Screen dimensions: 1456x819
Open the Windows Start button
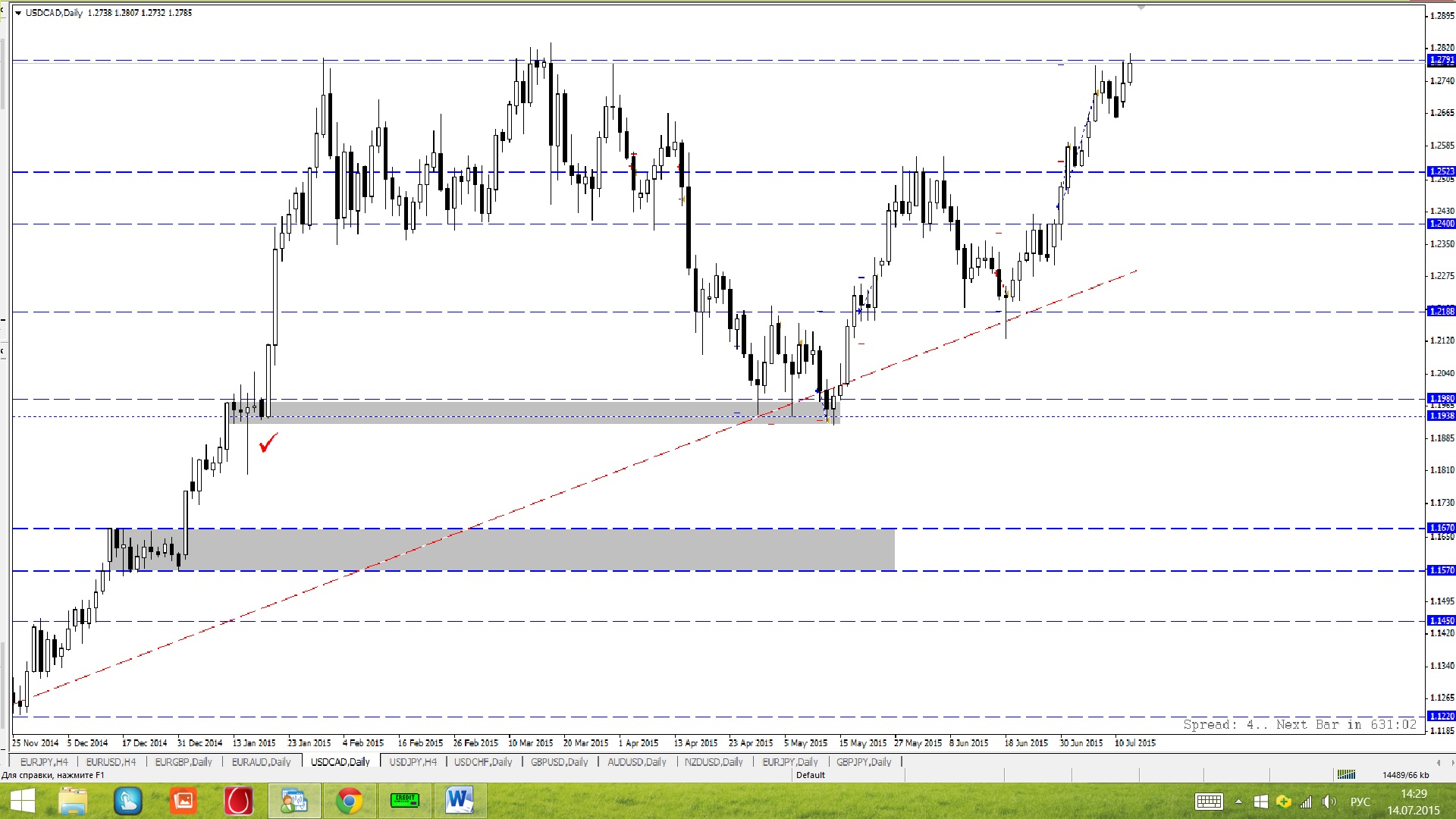[22, 801]
